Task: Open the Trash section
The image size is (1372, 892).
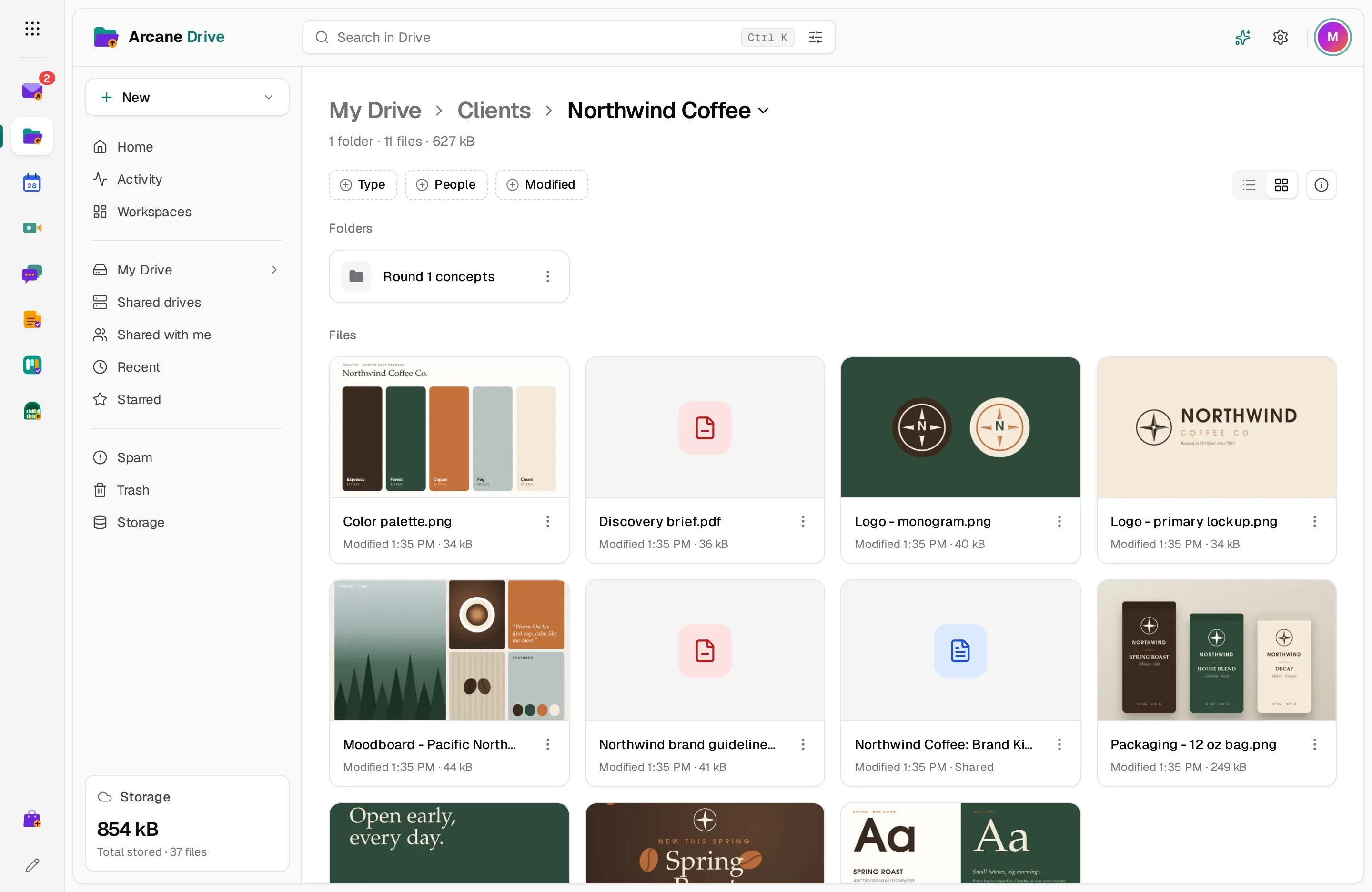Action: 187,489
